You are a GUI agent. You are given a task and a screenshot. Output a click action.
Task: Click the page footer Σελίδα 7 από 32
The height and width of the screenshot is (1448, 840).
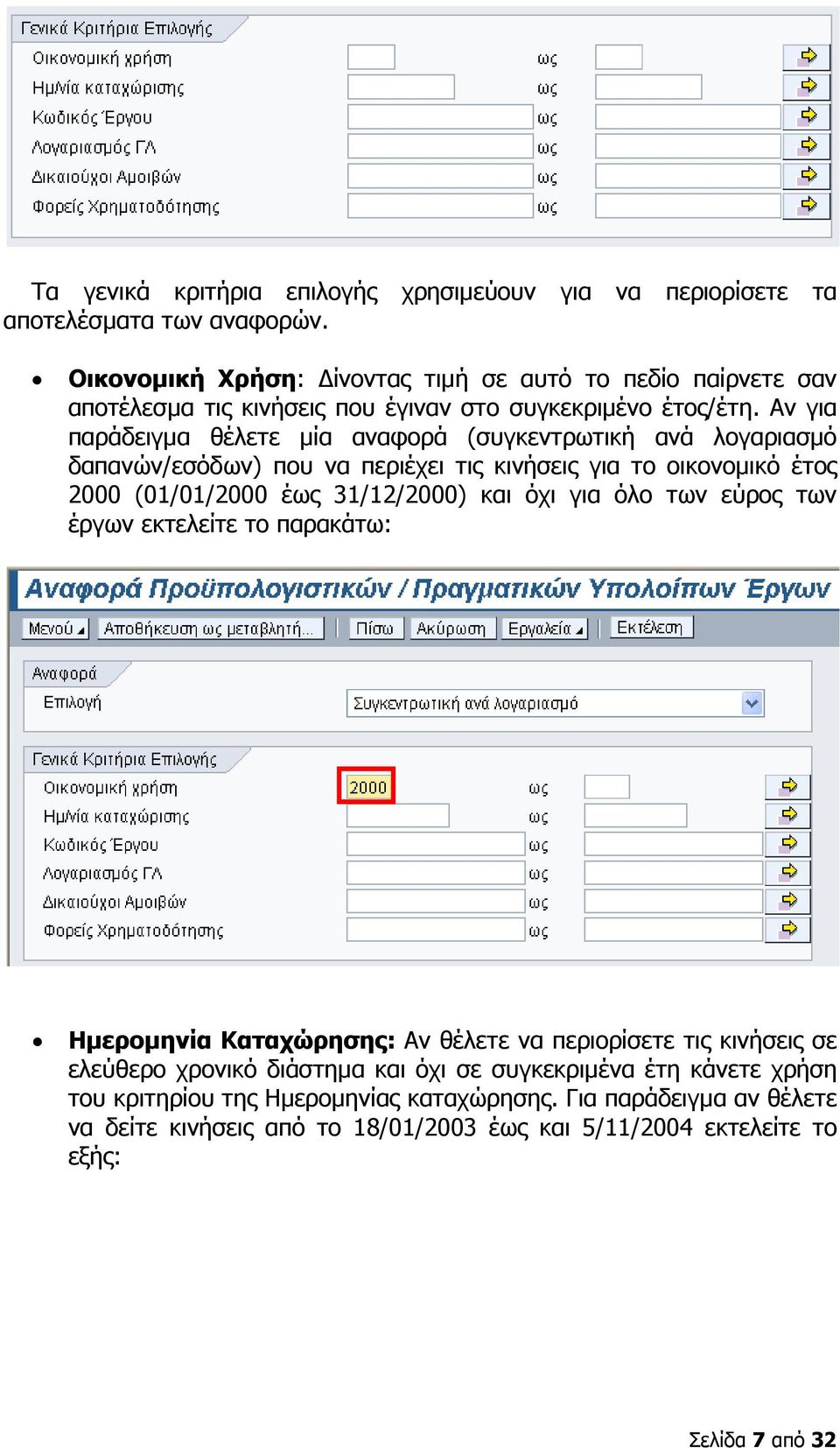tap(762, 1439)
